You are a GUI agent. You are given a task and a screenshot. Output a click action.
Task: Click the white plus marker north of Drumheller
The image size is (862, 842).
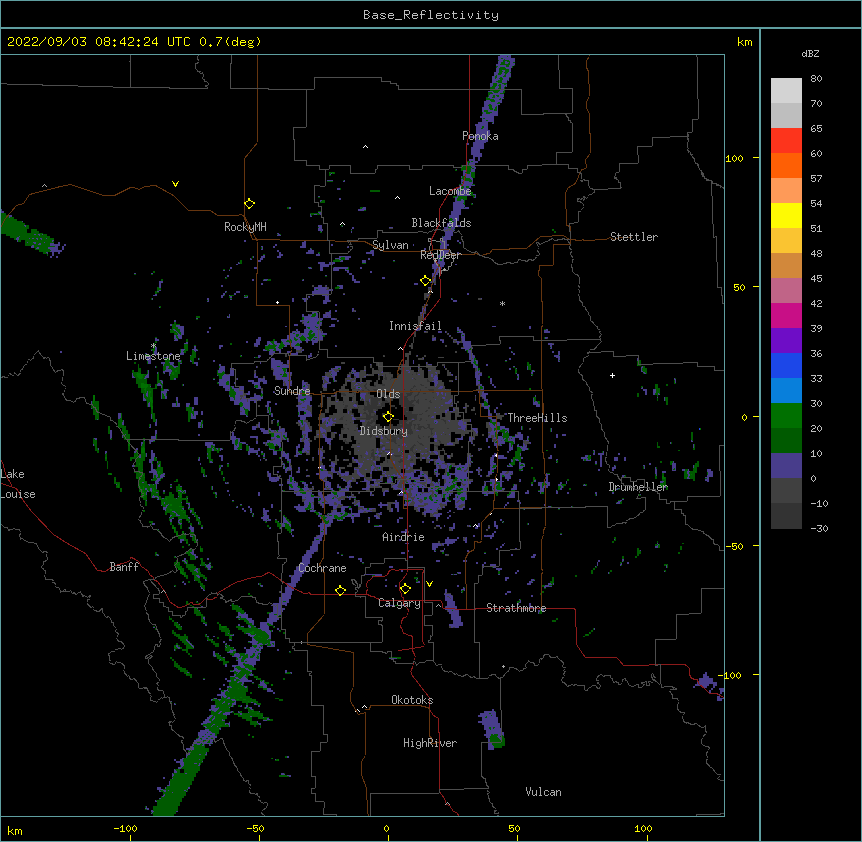(612, 375)
